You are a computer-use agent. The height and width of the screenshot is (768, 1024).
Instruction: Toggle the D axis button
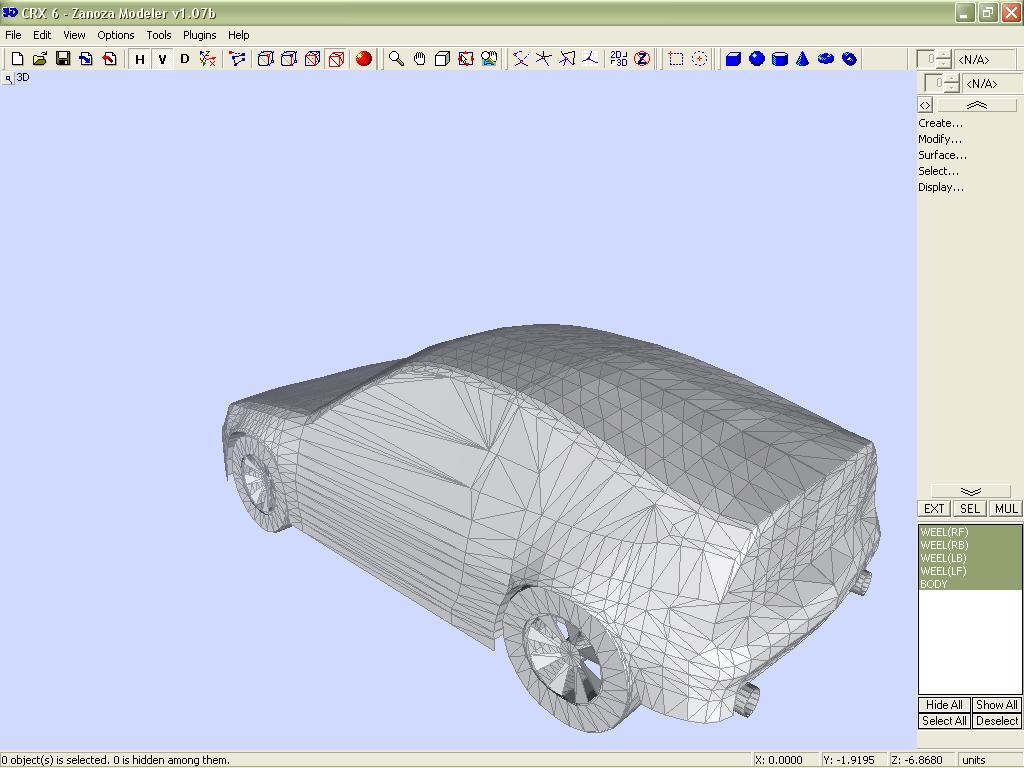click(184, 59)
